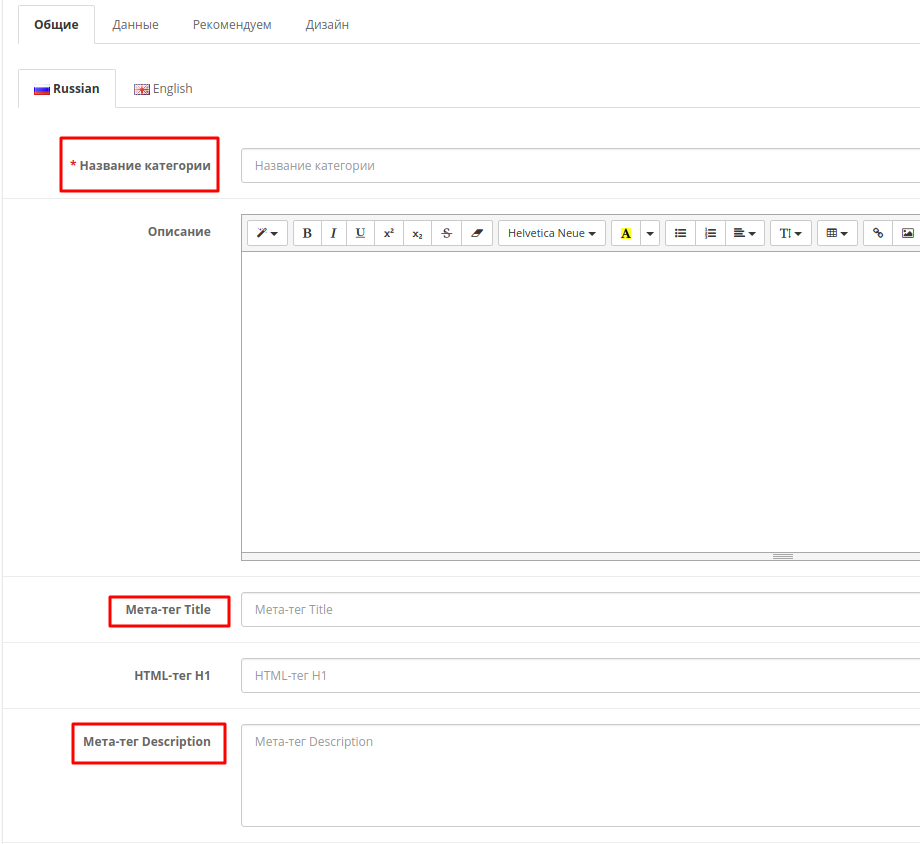The image size is (920, 844).
Task: Apply italic formatting in the editor
Action: tap(333, 233)
